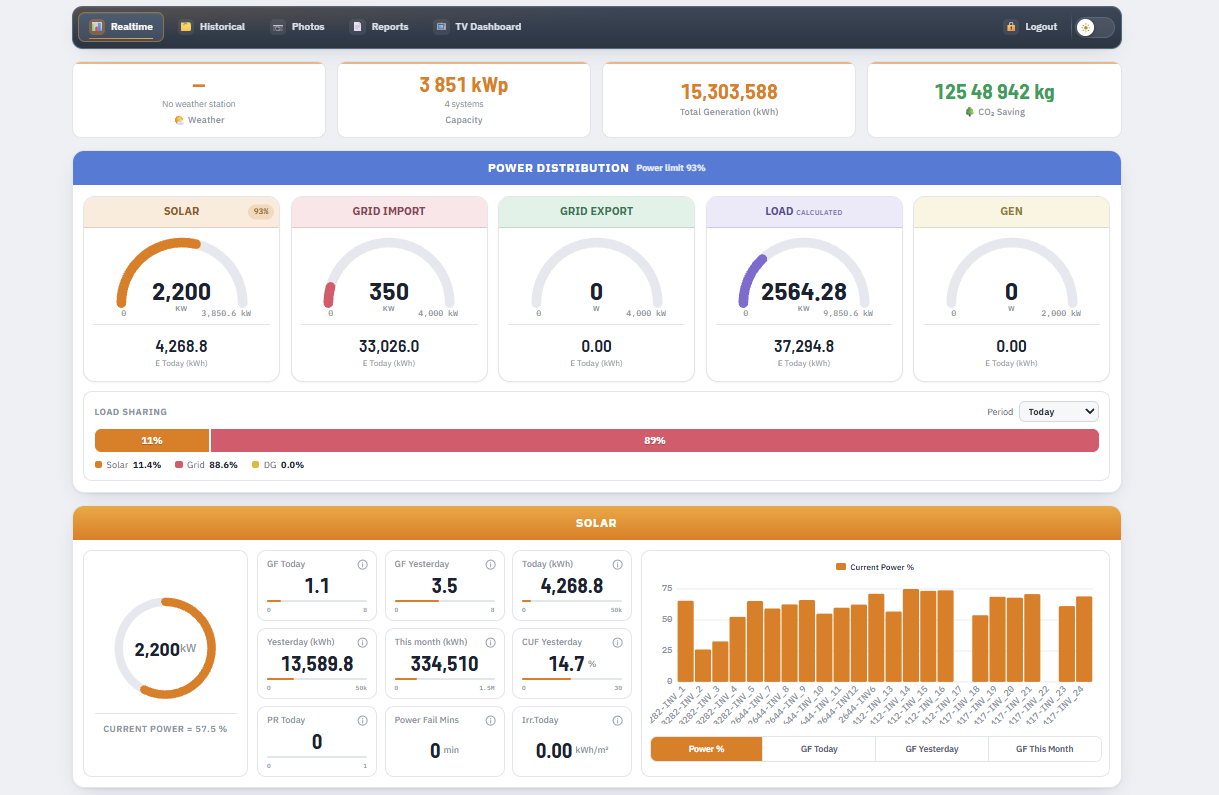Click the 125 48 942 kg CO₂ value
The height and width of the screenshot is (795, 1219).
coord(994,92)
